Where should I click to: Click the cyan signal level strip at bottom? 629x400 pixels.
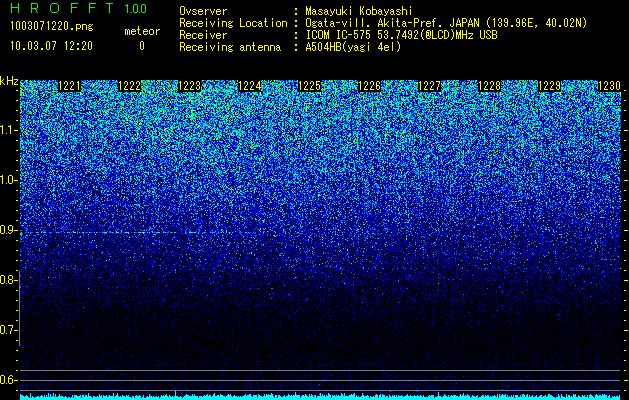(x=320, y=397)
